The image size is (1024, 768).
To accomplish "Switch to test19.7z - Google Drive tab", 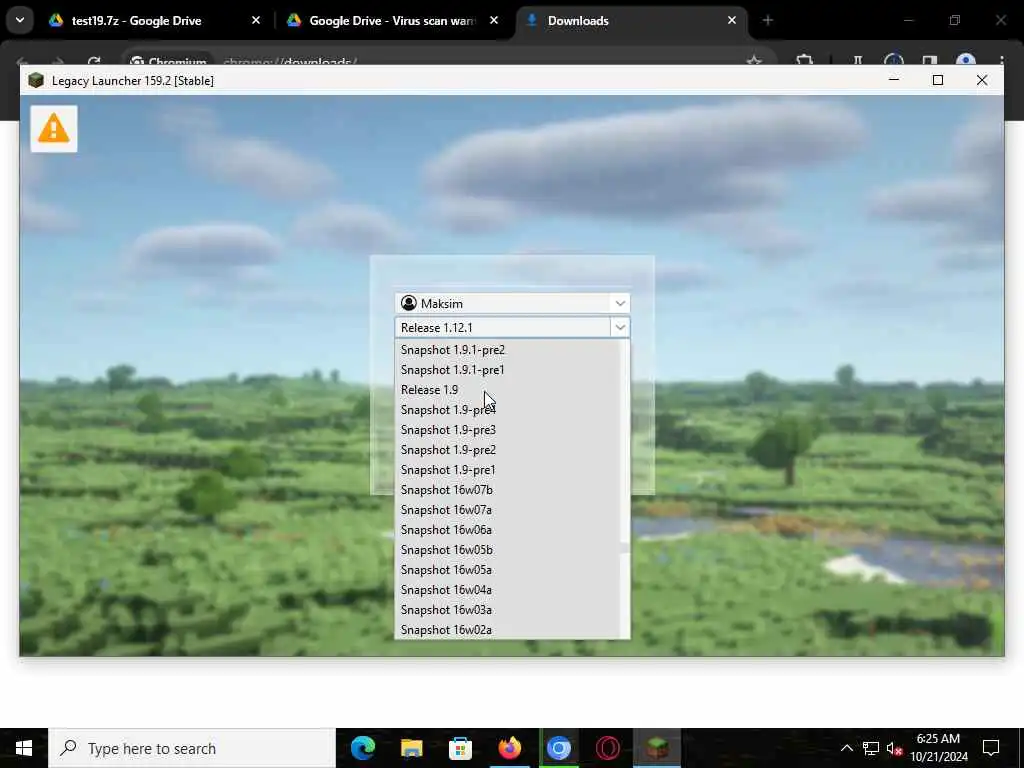I will point(155,21).
